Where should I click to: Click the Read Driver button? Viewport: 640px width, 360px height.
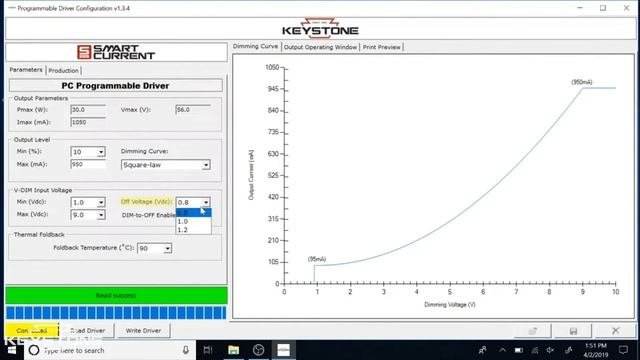[x=87, y=330]
